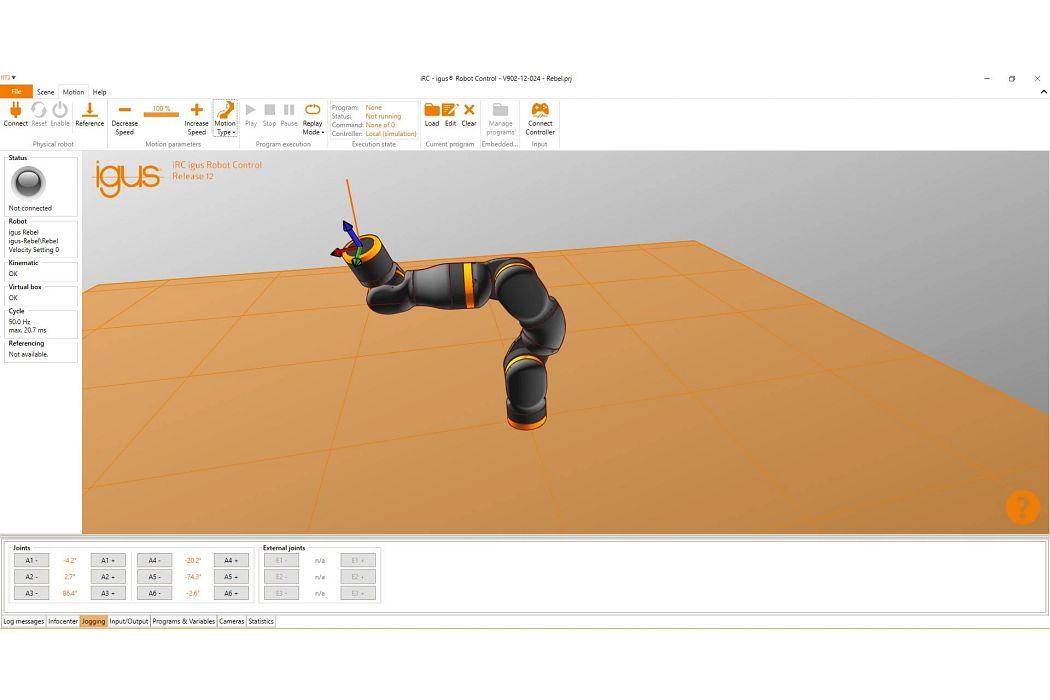
Task: Switch to the Log messages tab
Action: [23, 621]
